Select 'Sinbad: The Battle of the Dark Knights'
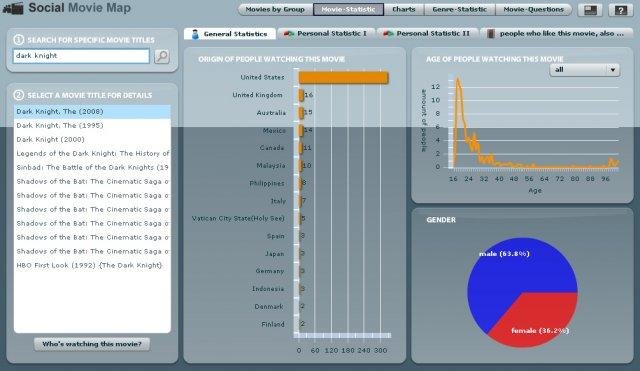This screenshot has height=371, width=640. [x=92, y=167]
